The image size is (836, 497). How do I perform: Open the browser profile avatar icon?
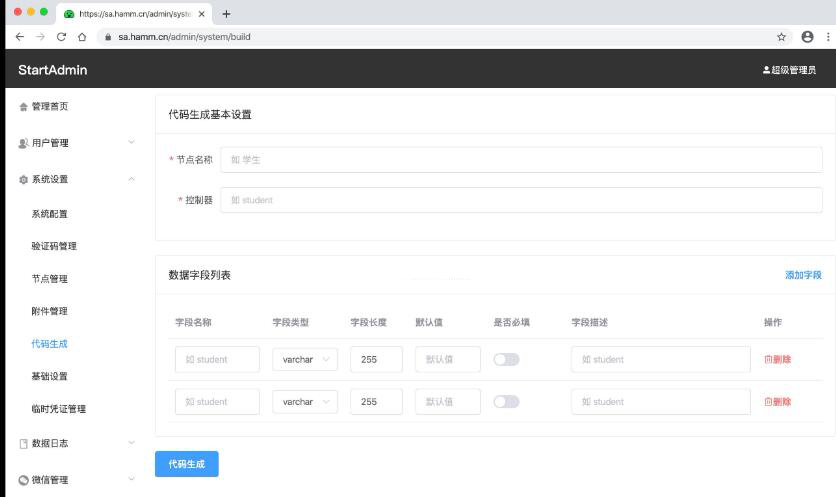807,37
